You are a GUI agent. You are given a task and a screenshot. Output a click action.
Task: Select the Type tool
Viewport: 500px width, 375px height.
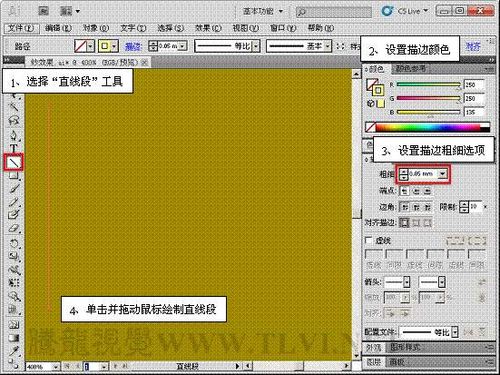tap(14, 149)
